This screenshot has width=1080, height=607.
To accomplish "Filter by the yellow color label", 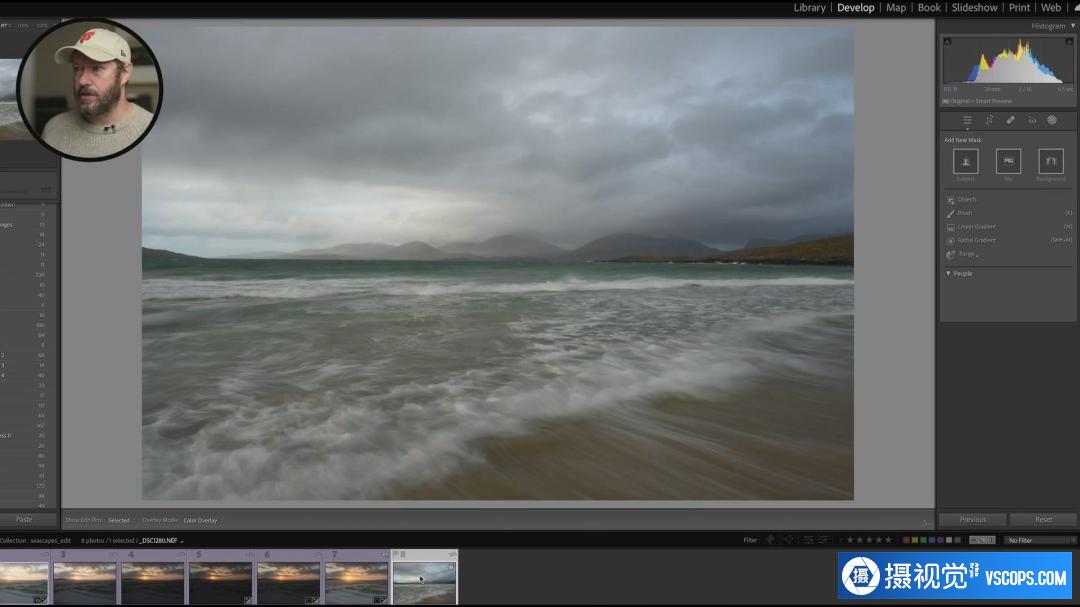I will [x=915, y=540].
